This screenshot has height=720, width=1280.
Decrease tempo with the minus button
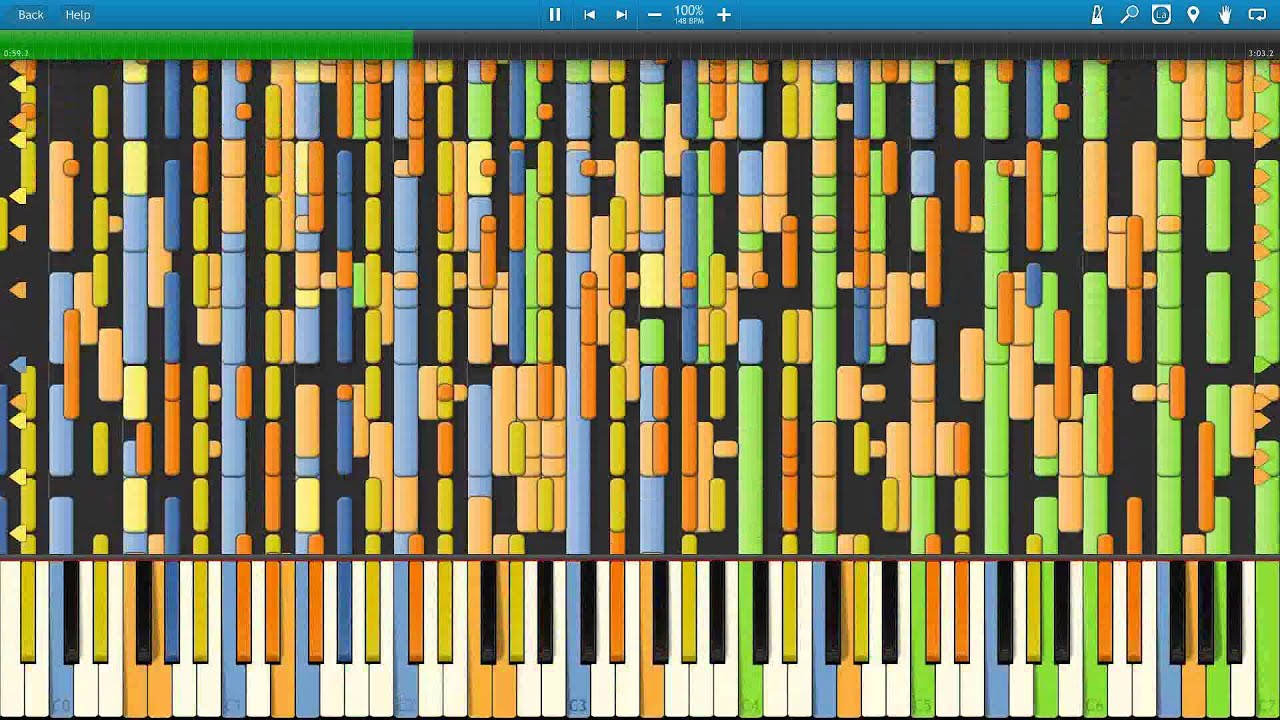654,14
